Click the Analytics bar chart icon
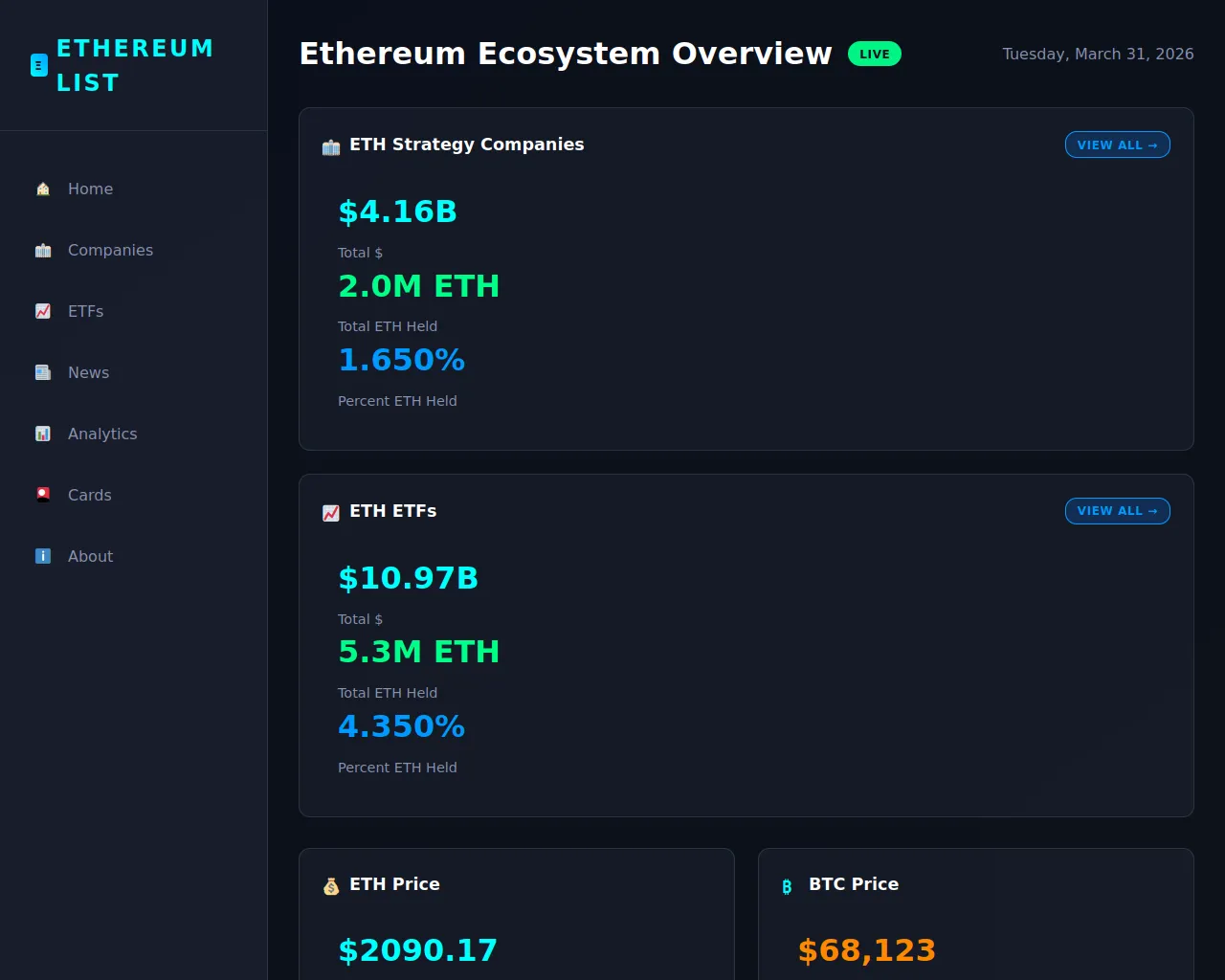 tap(43, 434)
